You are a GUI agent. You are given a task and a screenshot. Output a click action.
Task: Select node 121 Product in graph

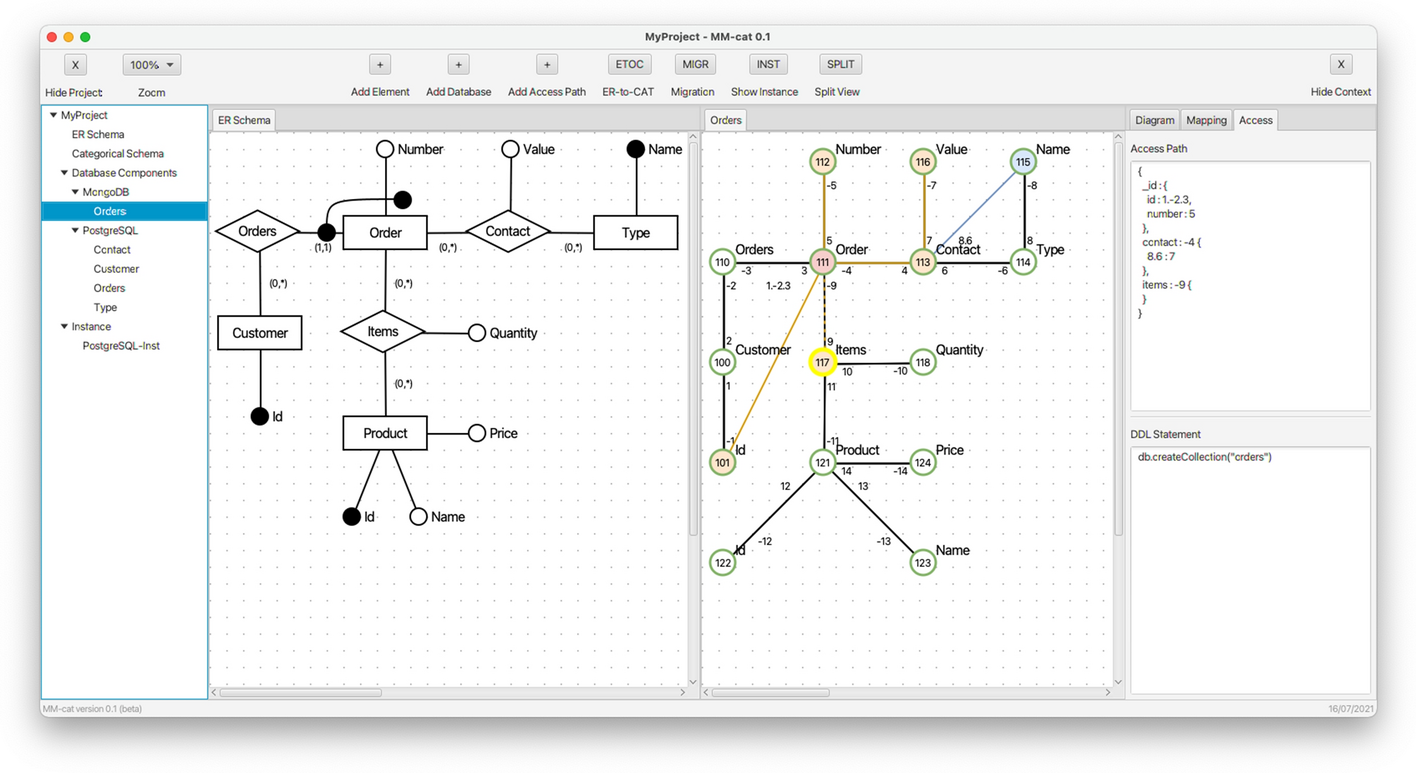click(x=822, y=462)
